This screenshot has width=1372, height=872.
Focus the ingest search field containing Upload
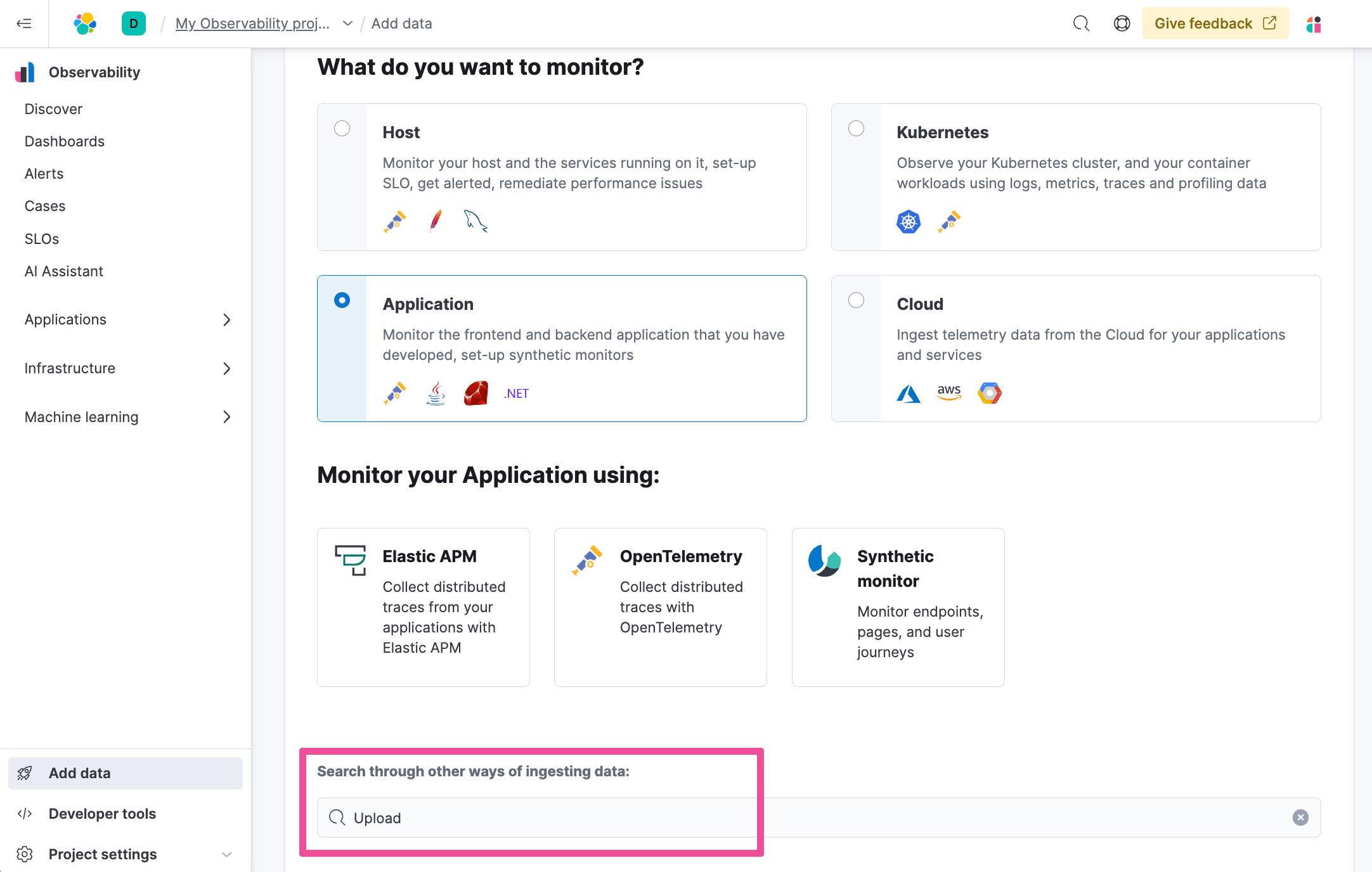819,817
